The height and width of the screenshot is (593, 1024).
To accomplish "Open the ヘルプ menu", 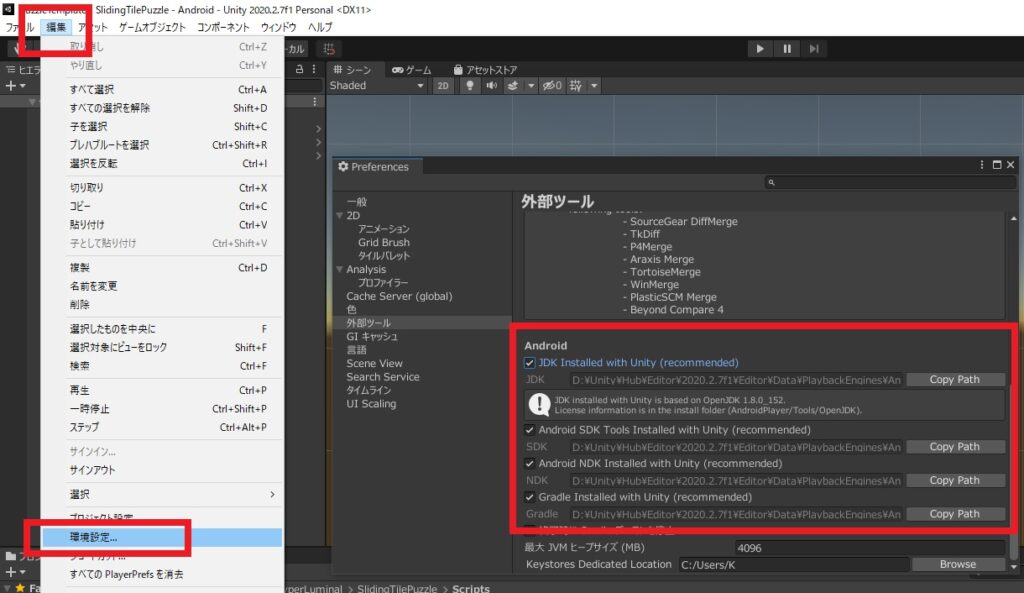I will [x=320, y=27].
